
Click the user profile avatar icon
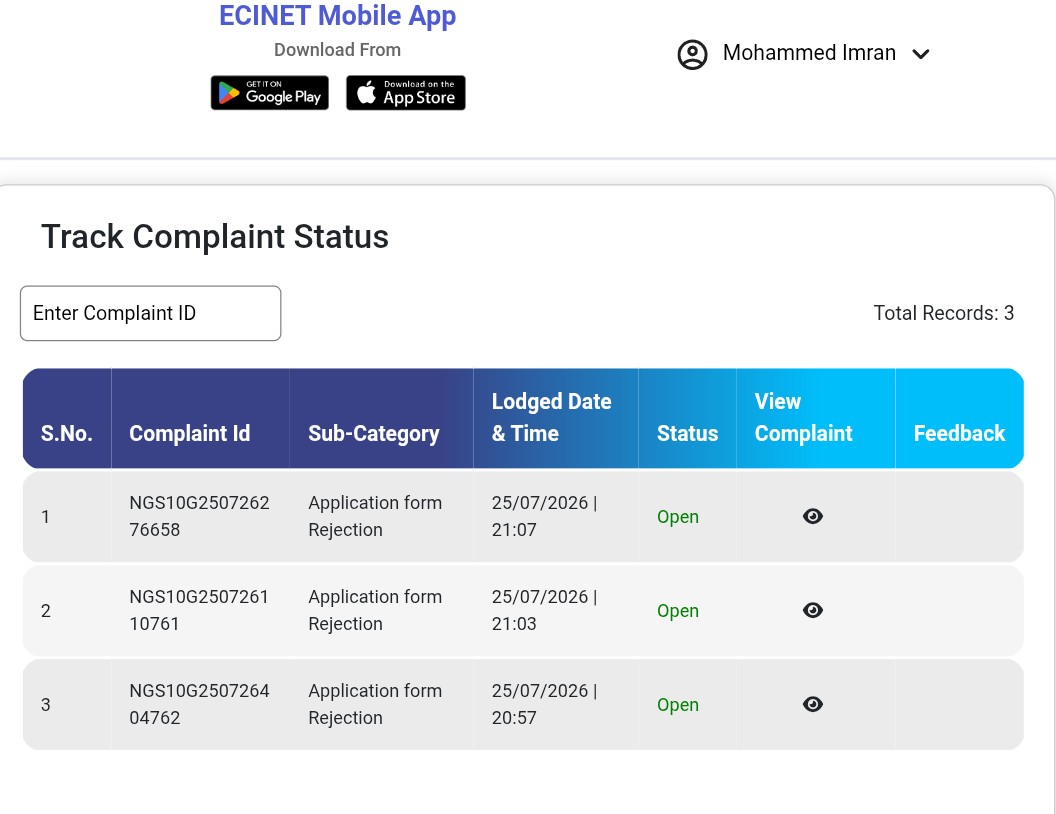point(692,55)
